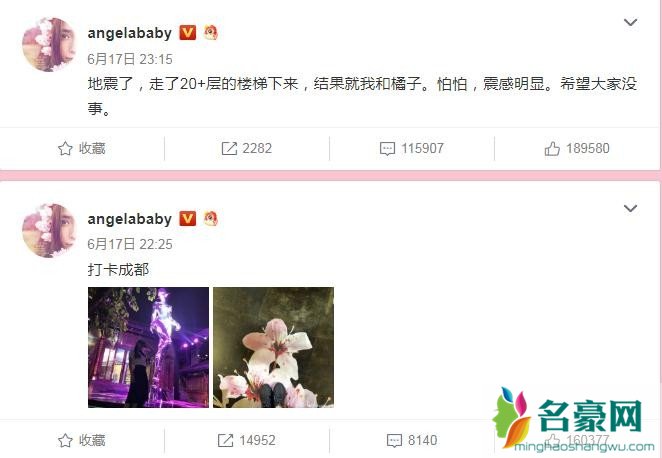View the pink flower photo thumbnail
Screen dimensions: 662x458
point(274,347)
